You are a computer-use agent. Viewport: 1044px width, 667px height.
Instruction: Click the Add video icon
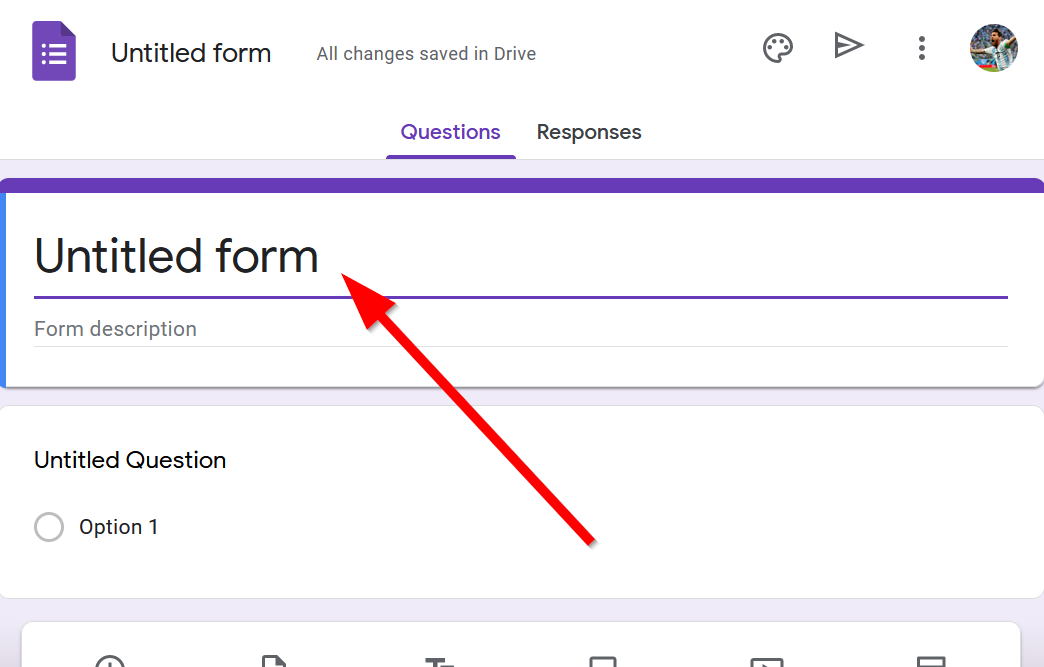click(x=767, y=661)
